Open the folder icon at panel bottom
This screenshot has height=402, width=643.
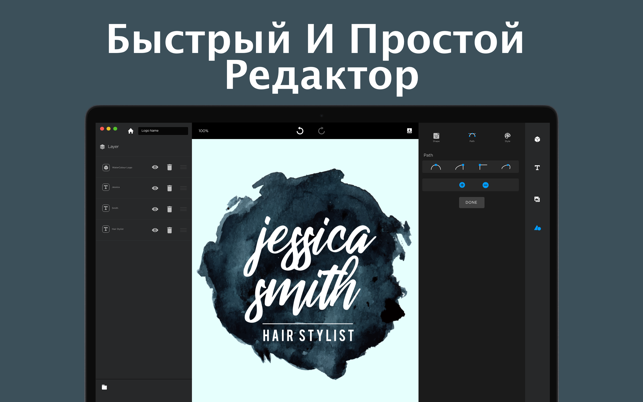click(104, 387)
